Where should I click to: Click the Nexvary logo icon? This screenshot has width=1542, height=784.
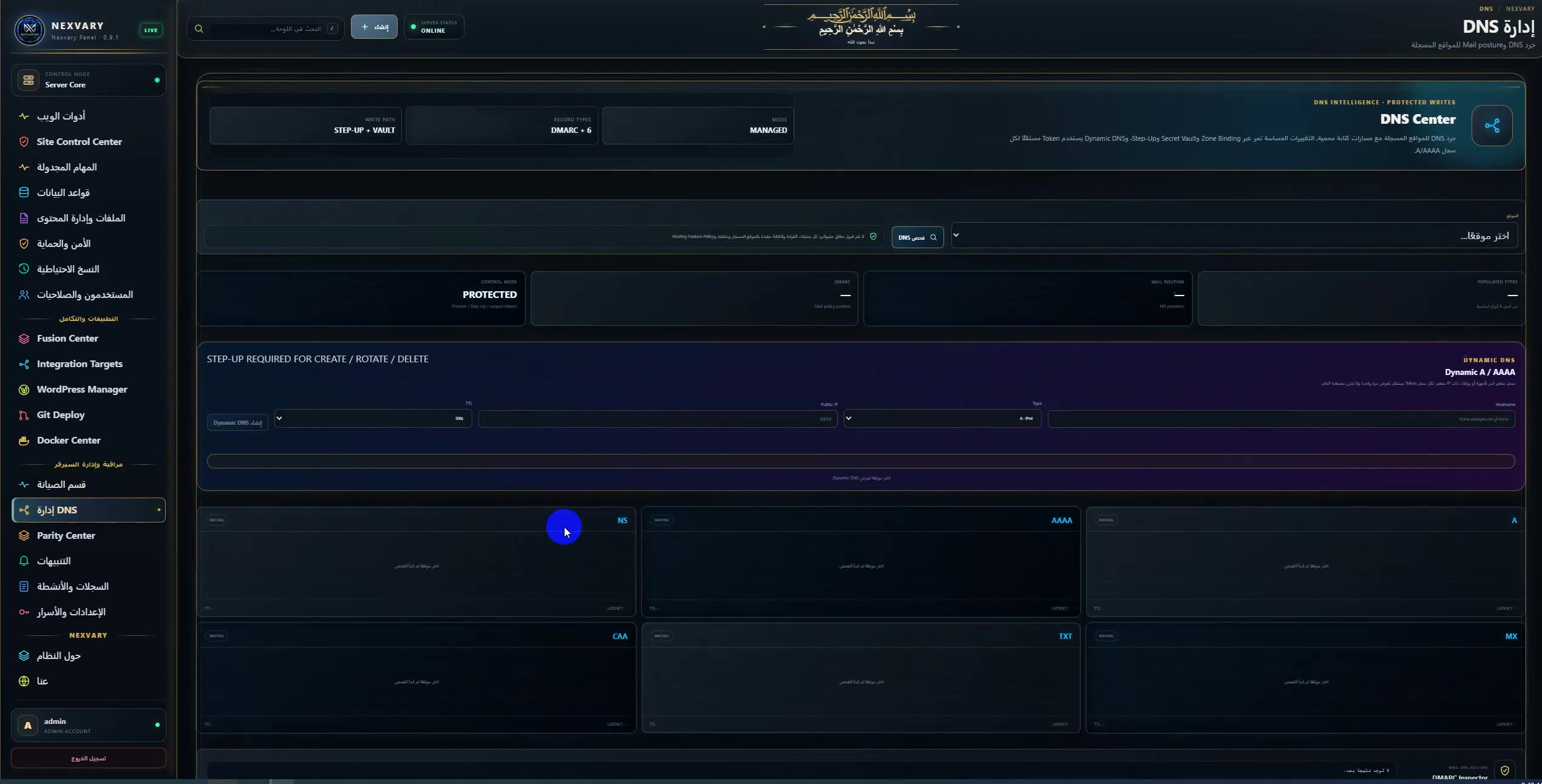point(29,30)
